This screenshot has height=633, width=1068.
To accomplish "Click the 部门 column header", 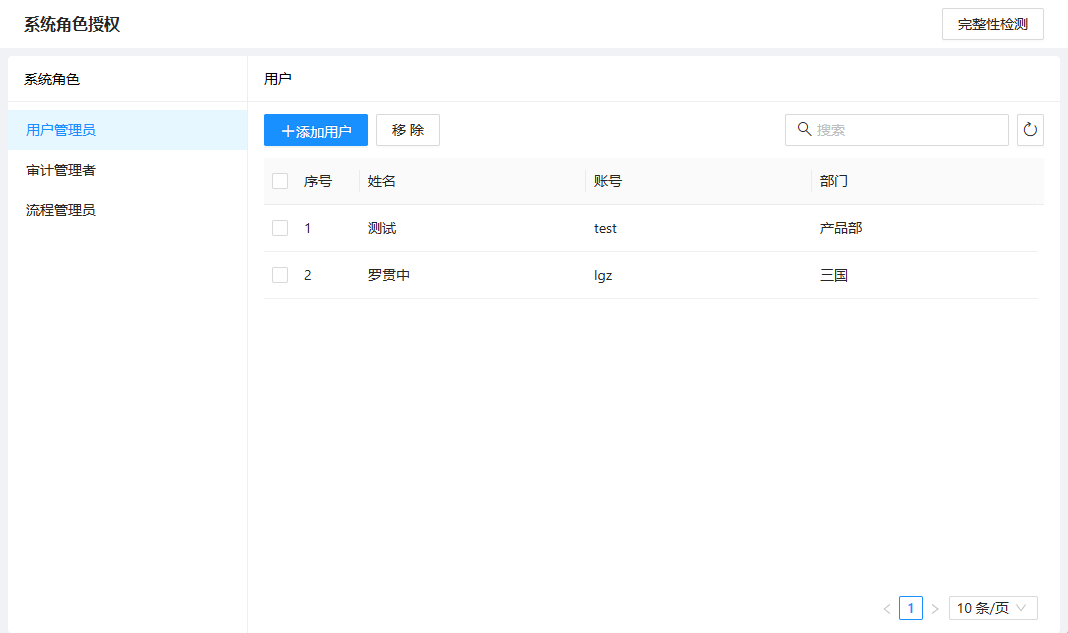I will coord(834,181).
